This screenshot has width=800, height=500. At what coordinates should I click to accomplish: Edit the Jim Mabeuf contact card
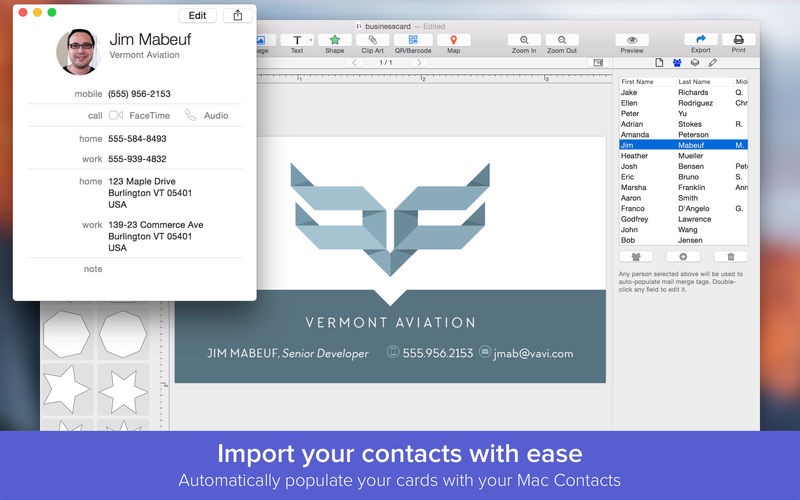coord(197,15)
